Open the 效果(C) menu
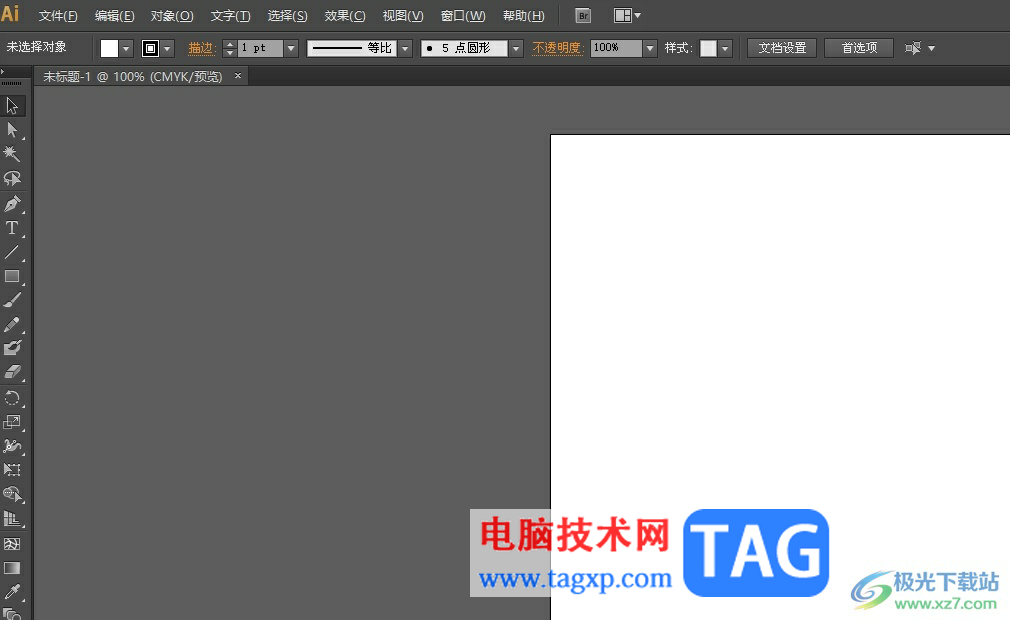 [345, 16]
